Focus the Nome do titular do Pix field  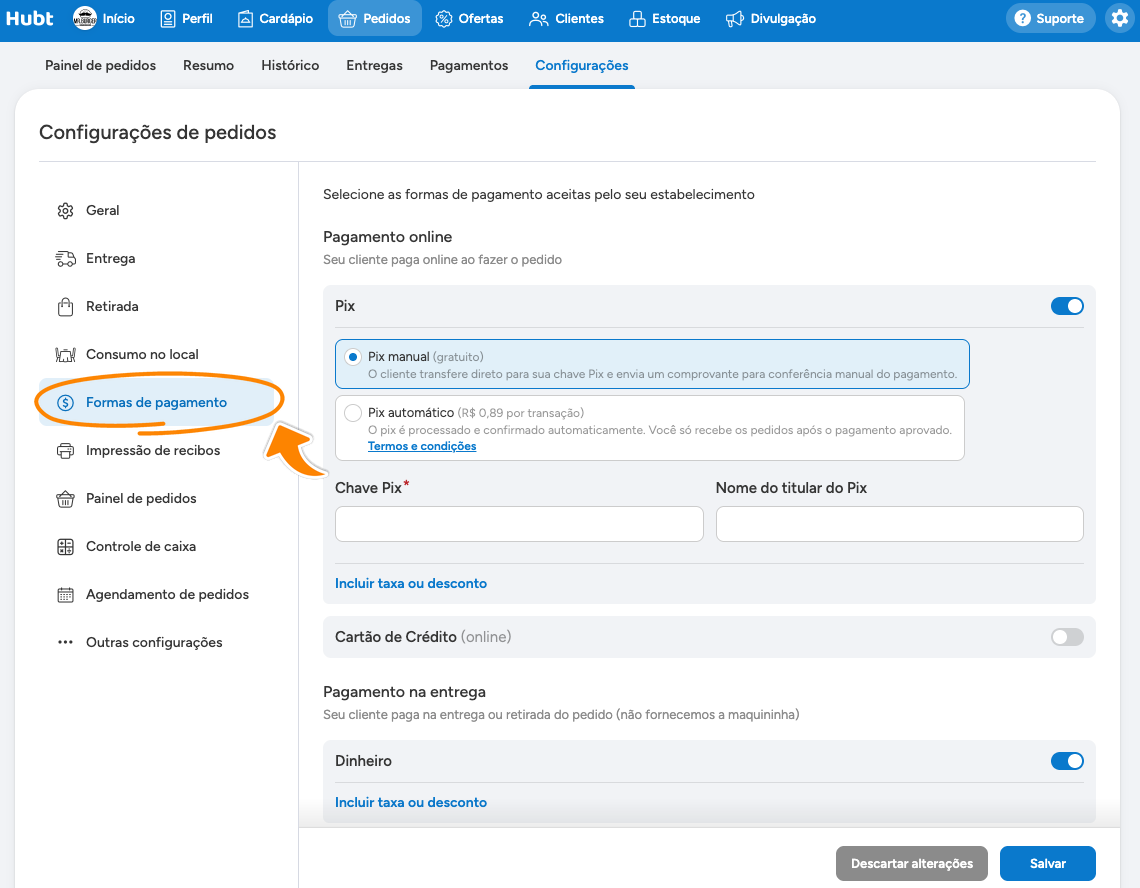pos(899,524)
